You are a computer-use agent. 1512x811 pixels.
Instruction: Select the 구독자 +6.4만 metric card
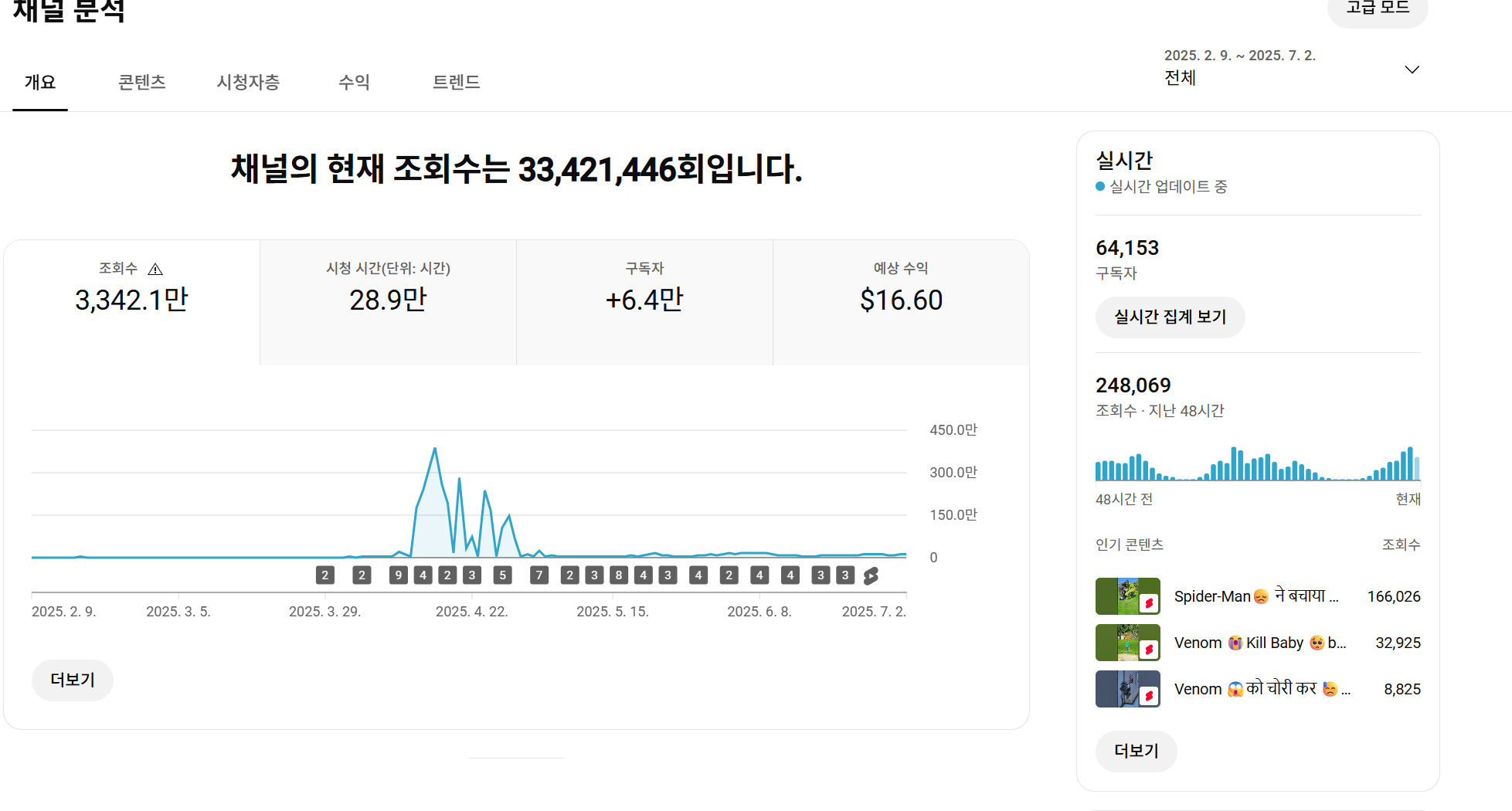[x=644, y=302]
